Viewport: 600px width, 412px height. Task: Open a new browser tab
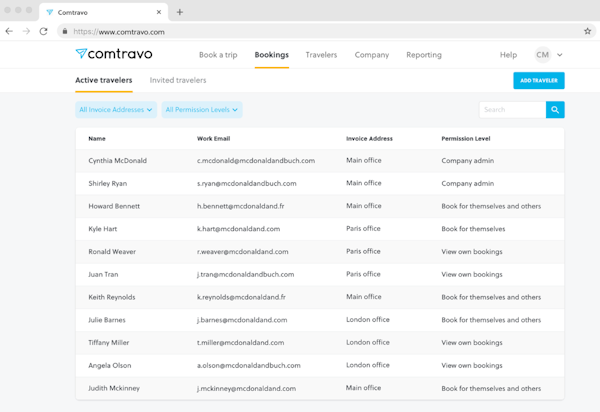coord(180,12)
